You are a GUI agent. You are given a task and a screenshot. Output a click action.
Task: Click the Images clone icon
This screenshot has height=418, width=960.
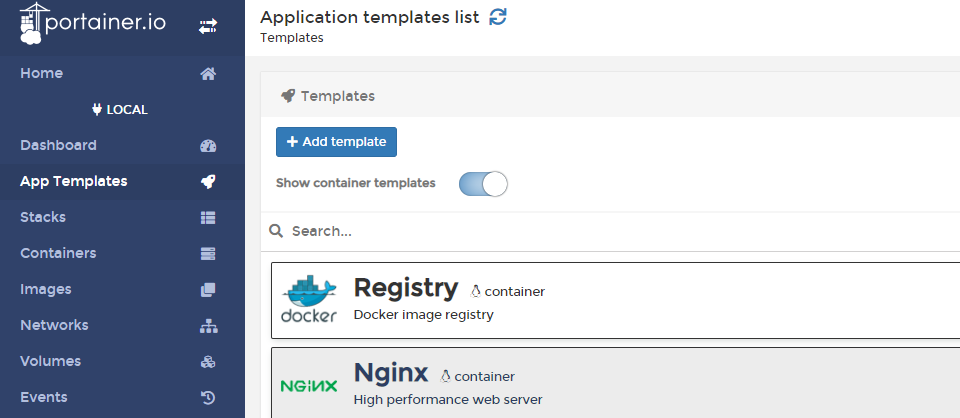click(208, 290)
